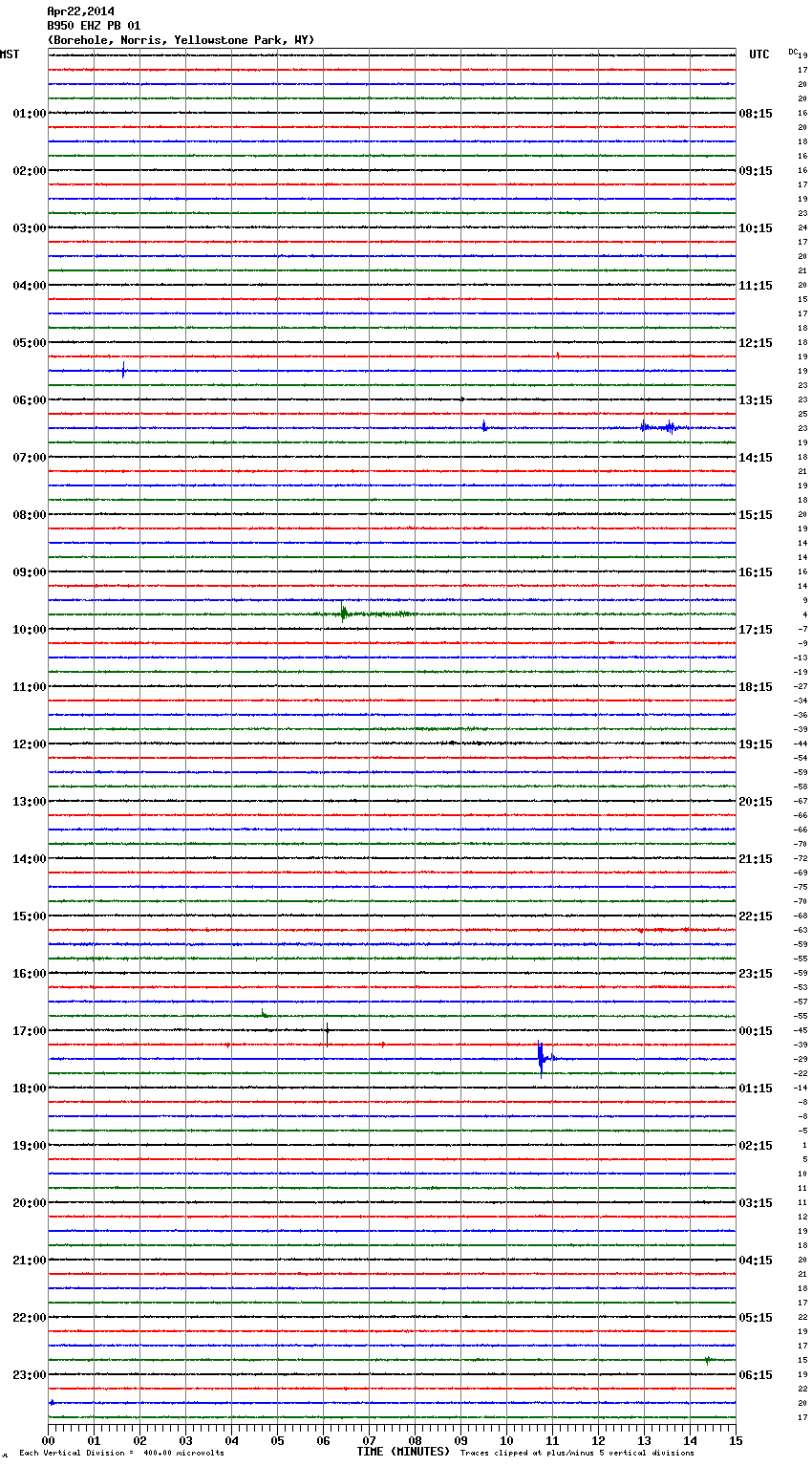Click the DC offset column header
812x1466 pixels.
point(793,51)
